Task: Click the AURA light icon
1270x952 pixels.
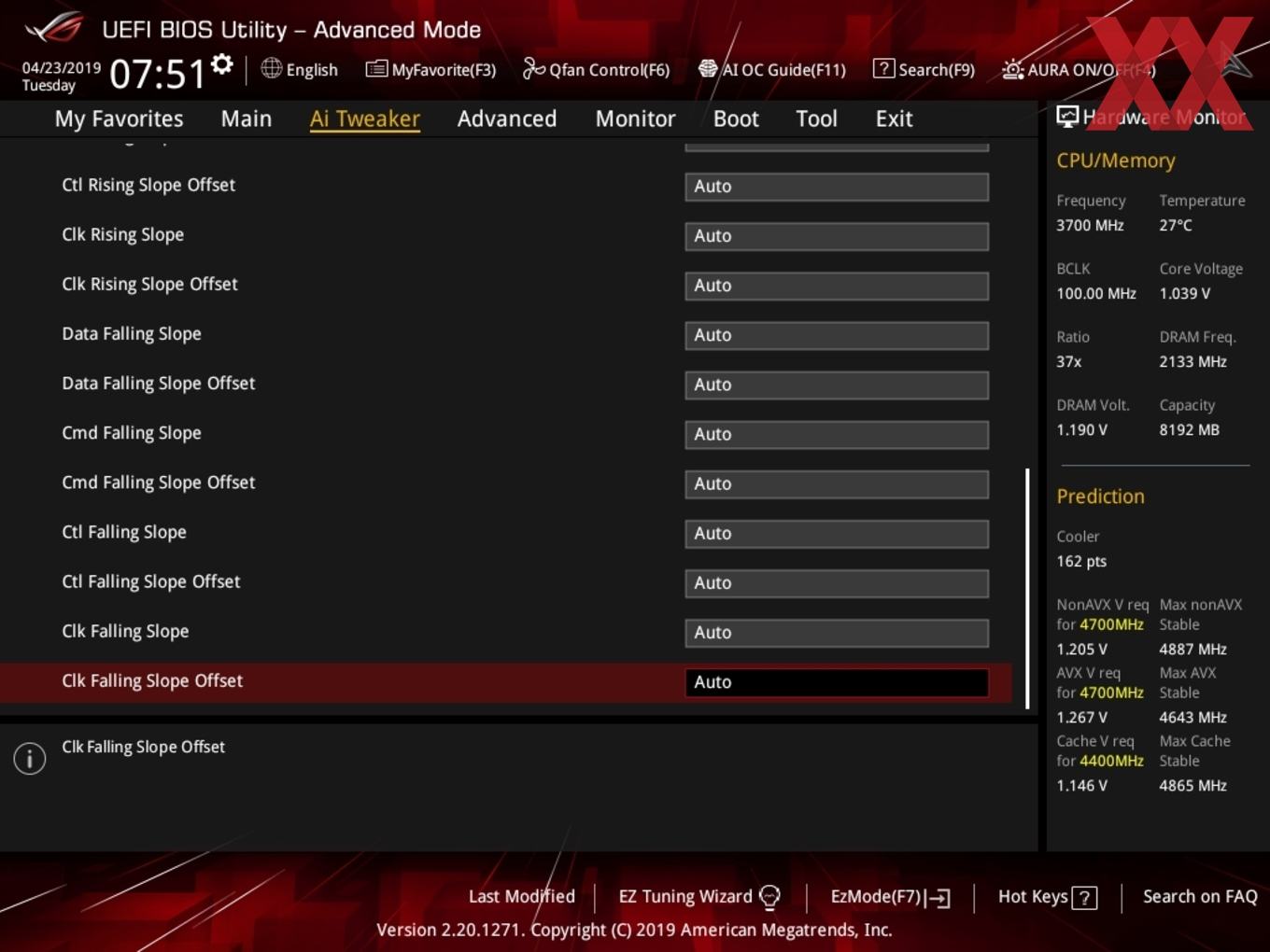Action: tap(1012, 69)
